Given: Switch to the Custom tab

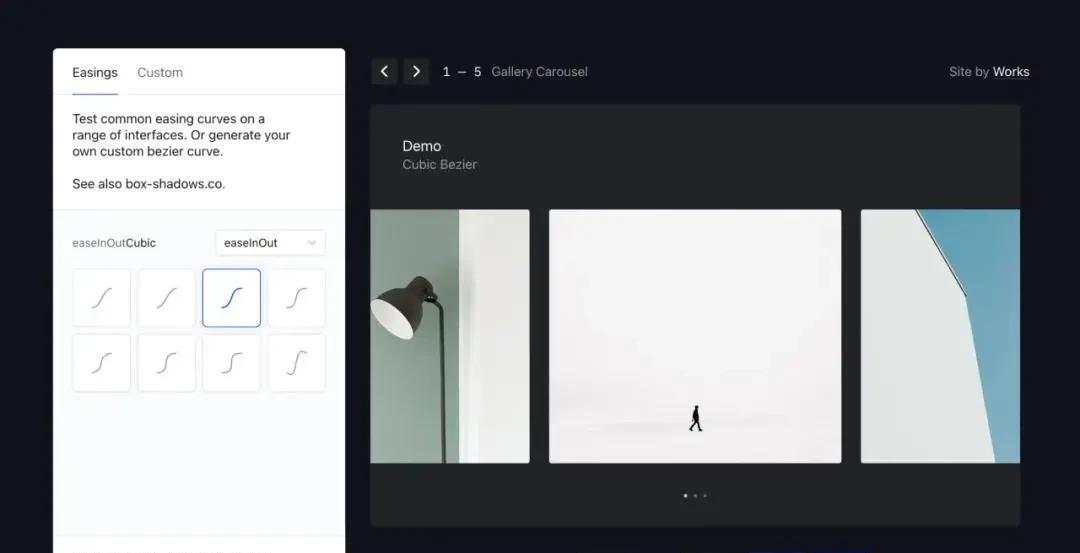Looking at the screenshot, I should coord(160,72).
